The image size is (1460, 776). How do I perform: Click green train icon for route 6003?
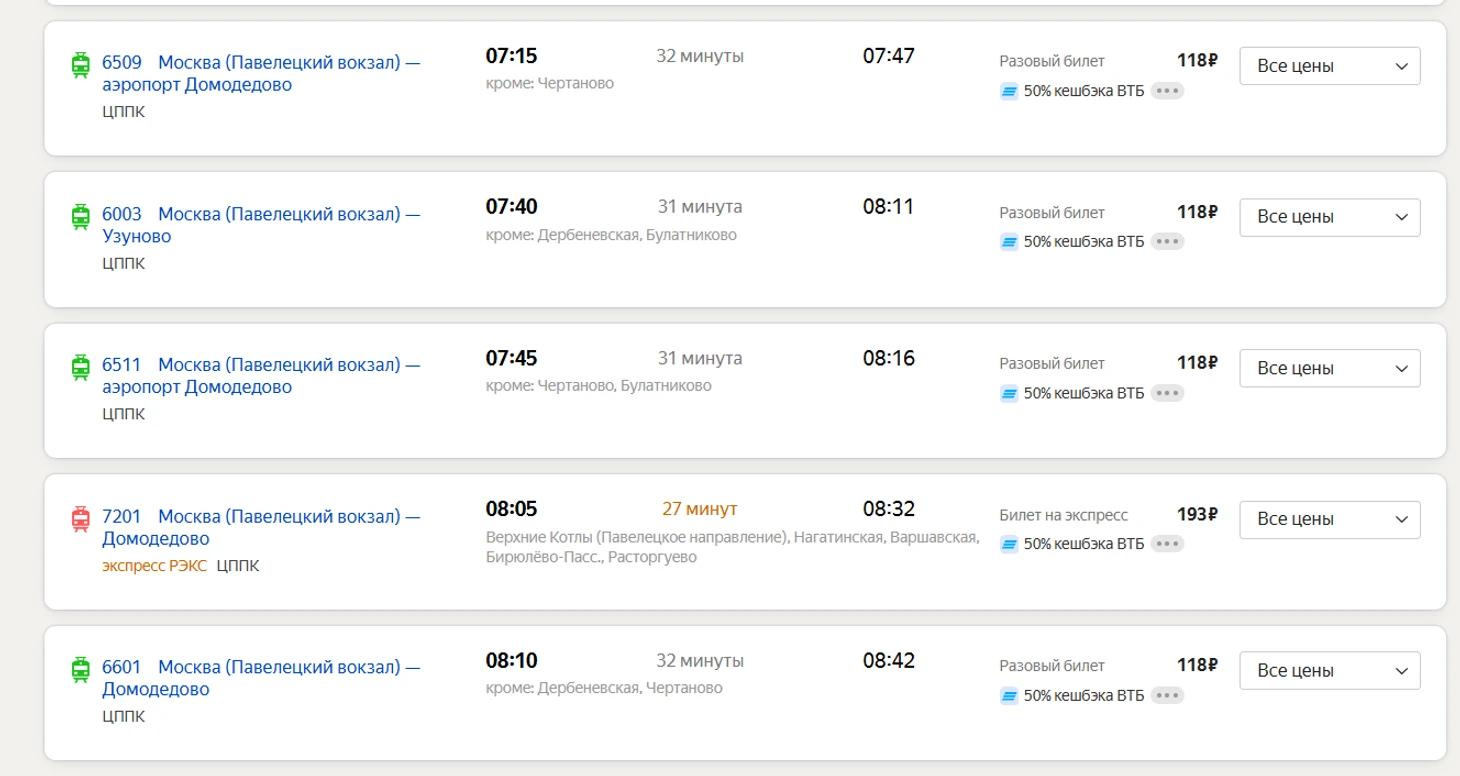tap(80, 216)
